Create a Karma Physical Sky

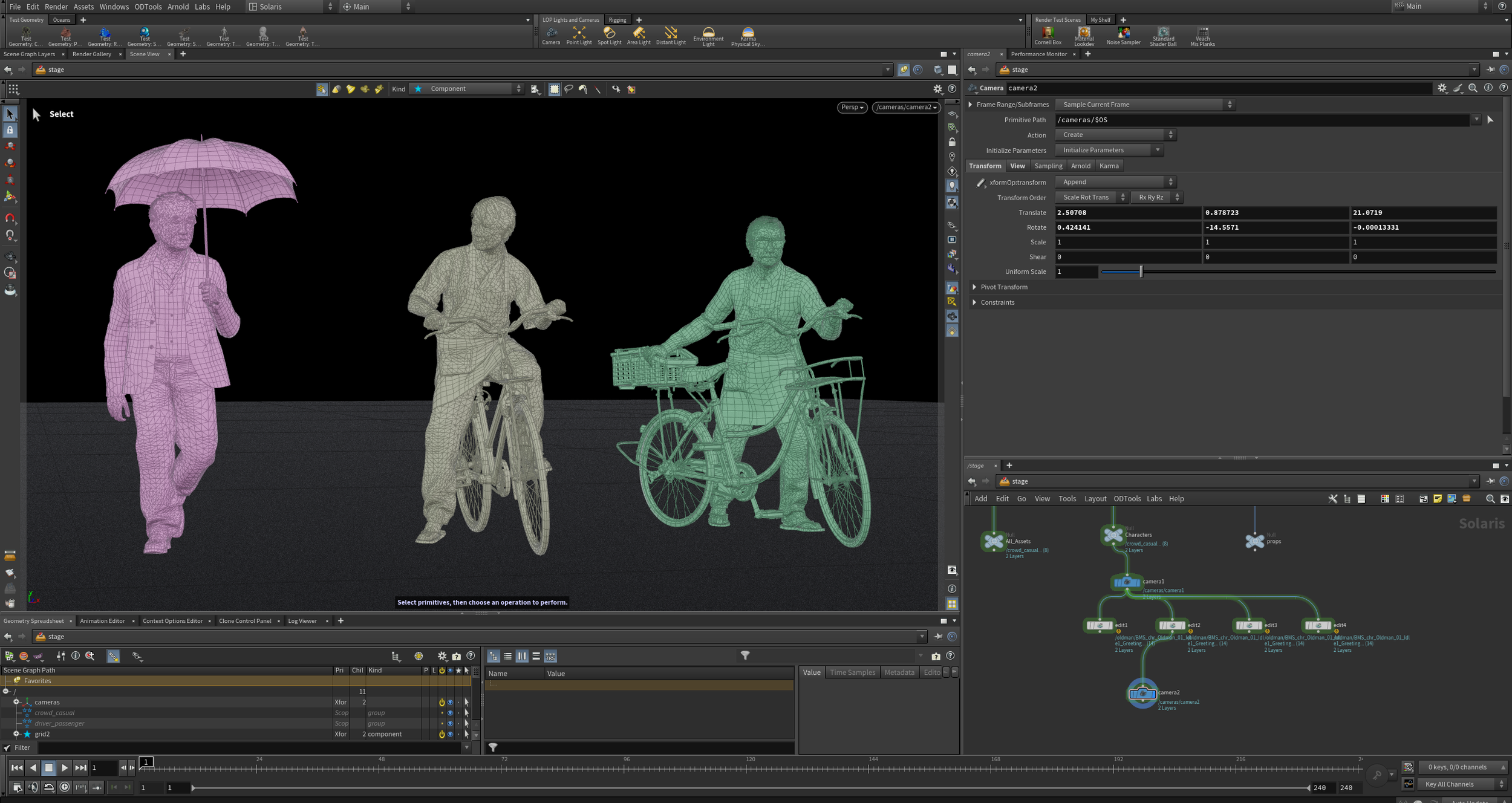748,36
